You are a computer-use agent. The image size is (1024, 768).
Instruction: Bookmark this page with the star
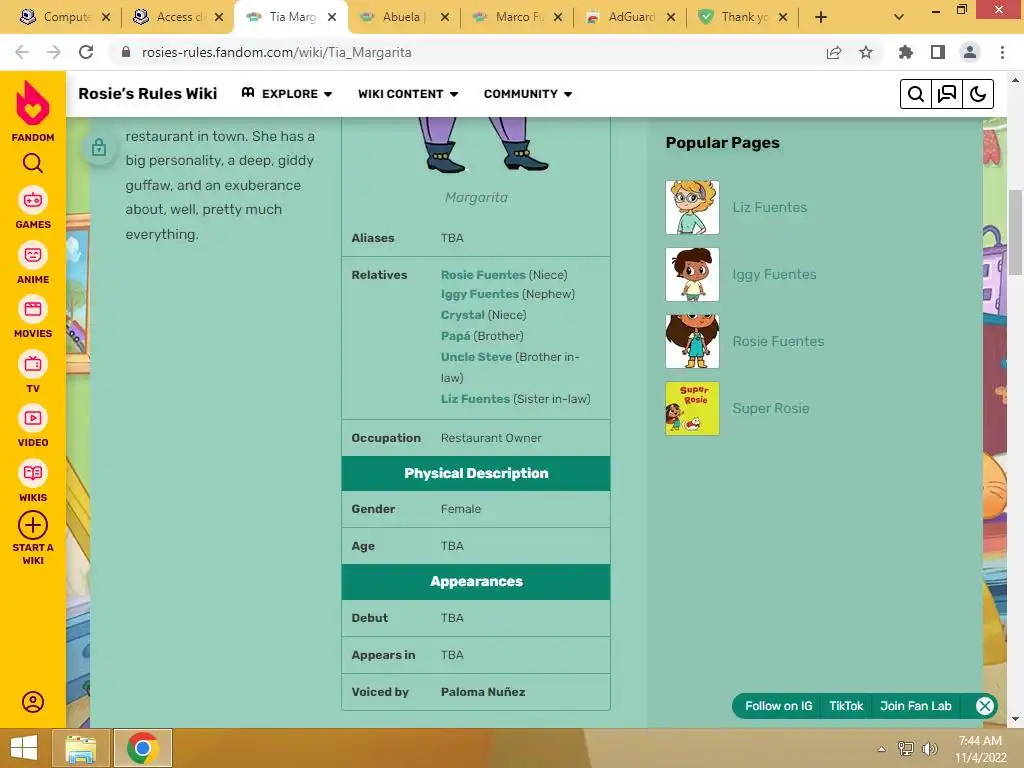click(866, 52)
